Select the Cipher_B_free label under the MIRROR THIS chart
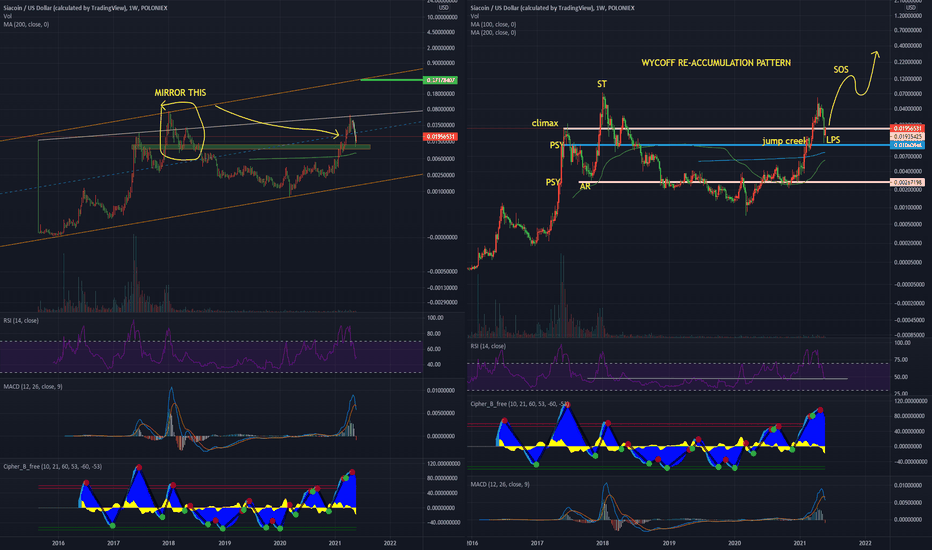This screenshot has width=932, height=550. 52,467
